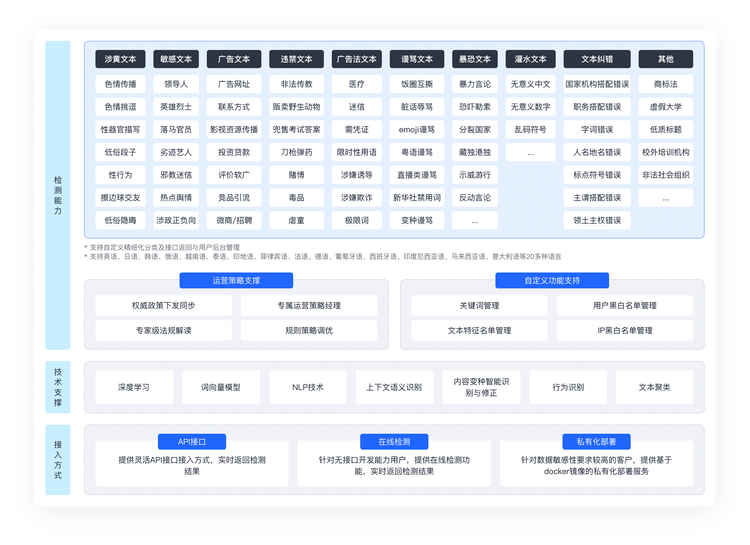Viewport: 750px width, 545px height.
Task: Select the 敏感文本 column header
Action: pos(176,59)
